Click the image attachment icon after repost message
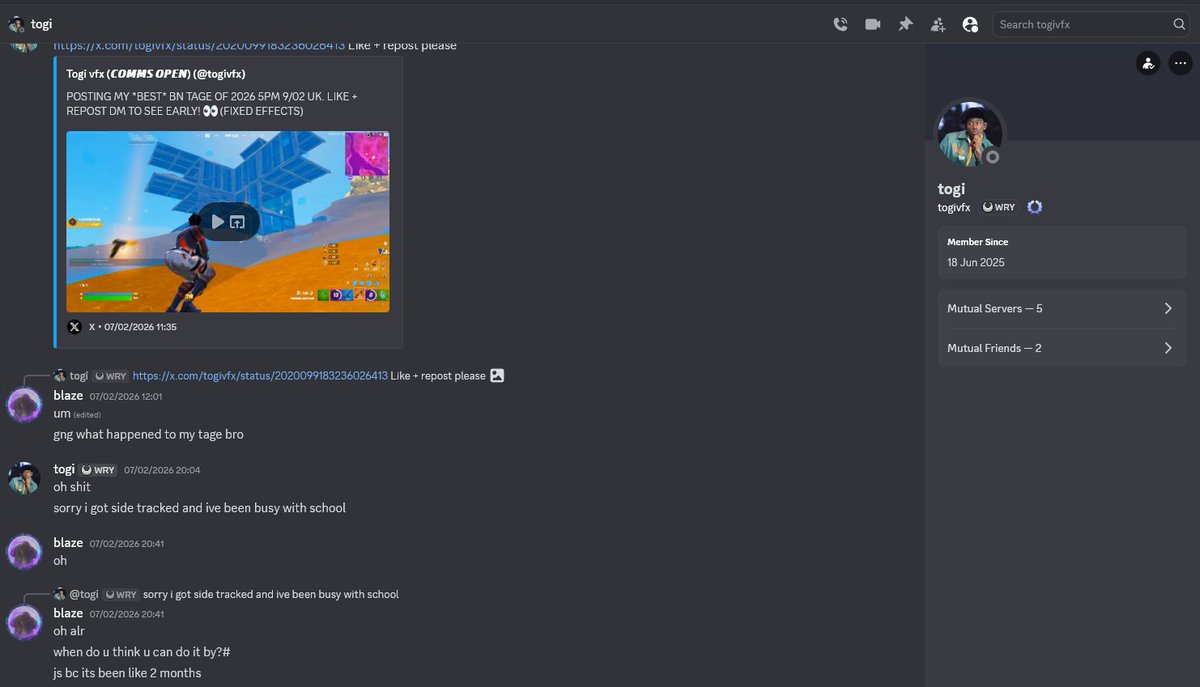Screen dimensions: 1200x687 pos(496,375)
